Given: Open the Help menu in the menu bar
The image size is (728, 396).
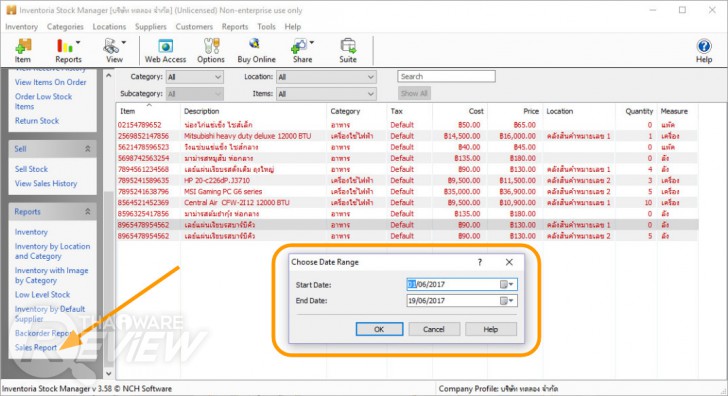Looking at the screenshot, I should pos(292,27).
